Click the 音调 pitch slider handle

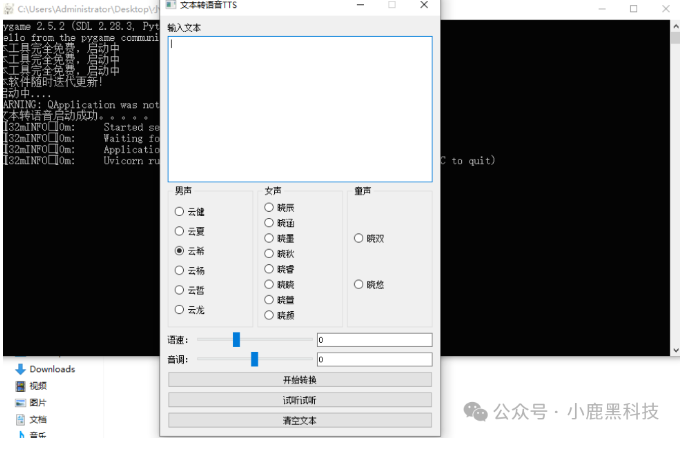255,359
